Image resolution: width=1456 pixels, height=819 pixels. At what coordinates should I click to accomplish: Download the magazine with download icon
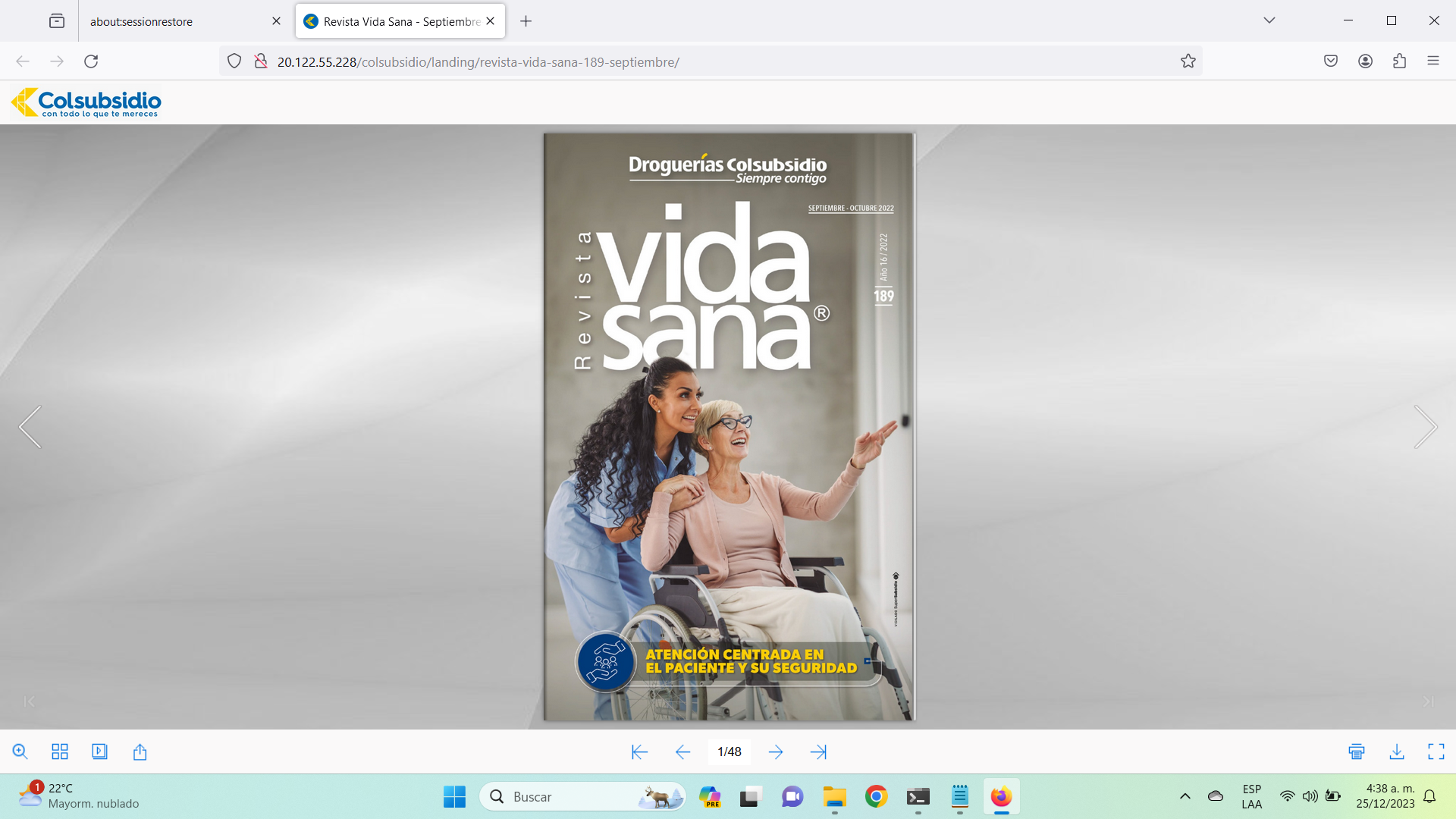point(1396,752)
